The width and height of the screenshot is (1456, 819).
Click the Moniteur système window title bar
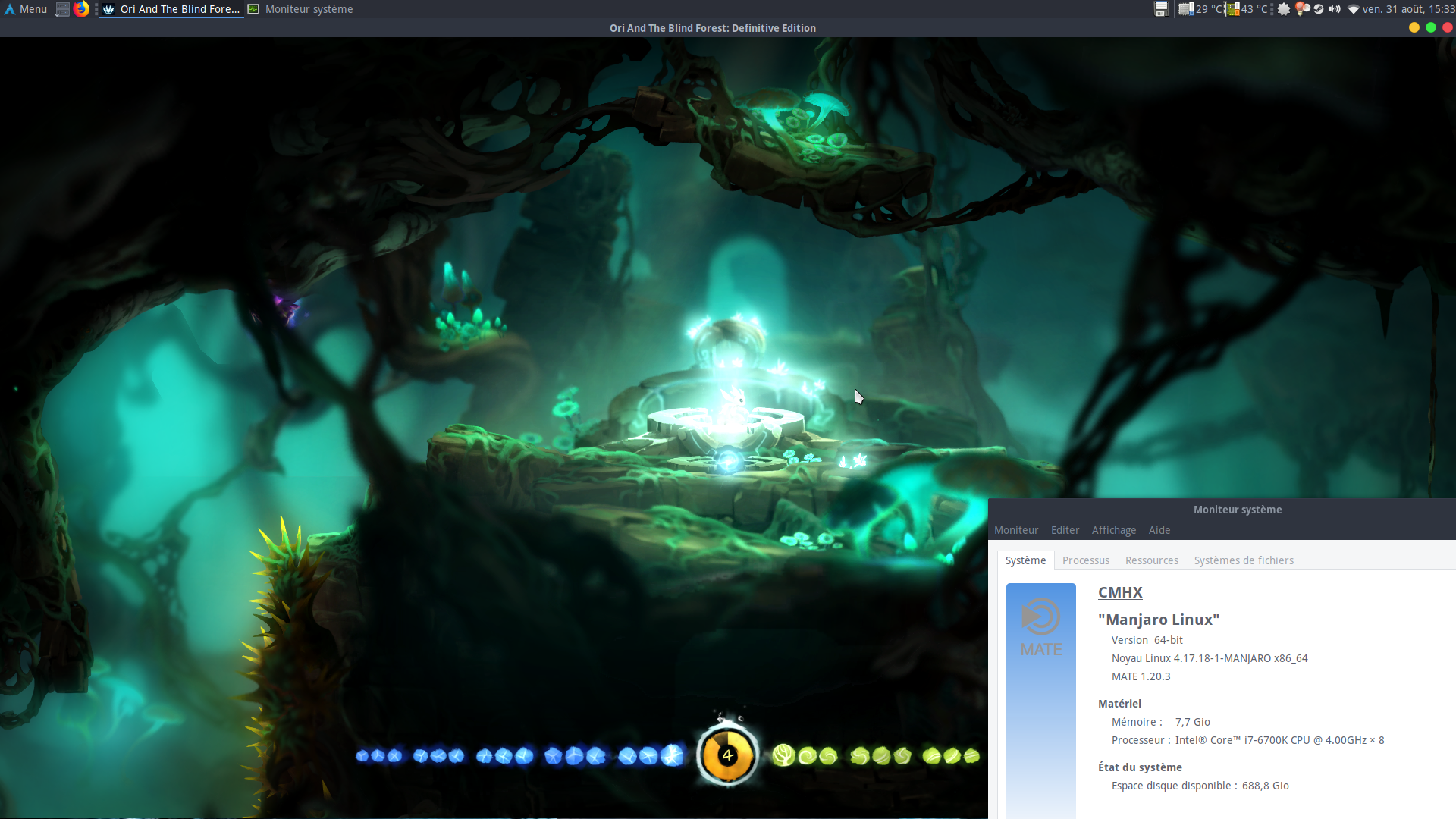[1238, 510]
